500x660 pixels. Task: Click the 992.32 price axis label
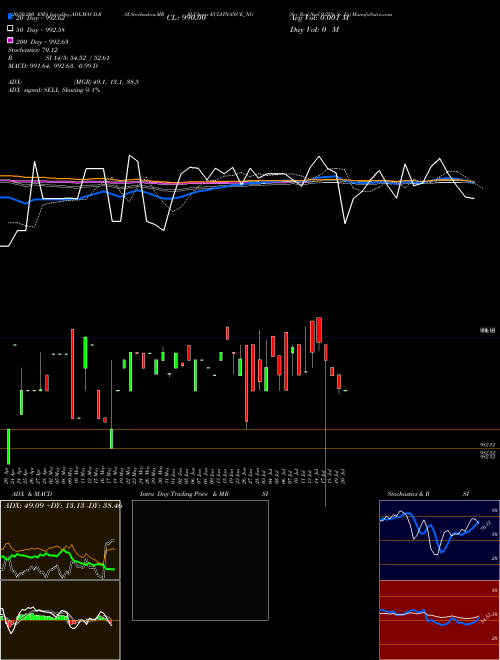489,445
